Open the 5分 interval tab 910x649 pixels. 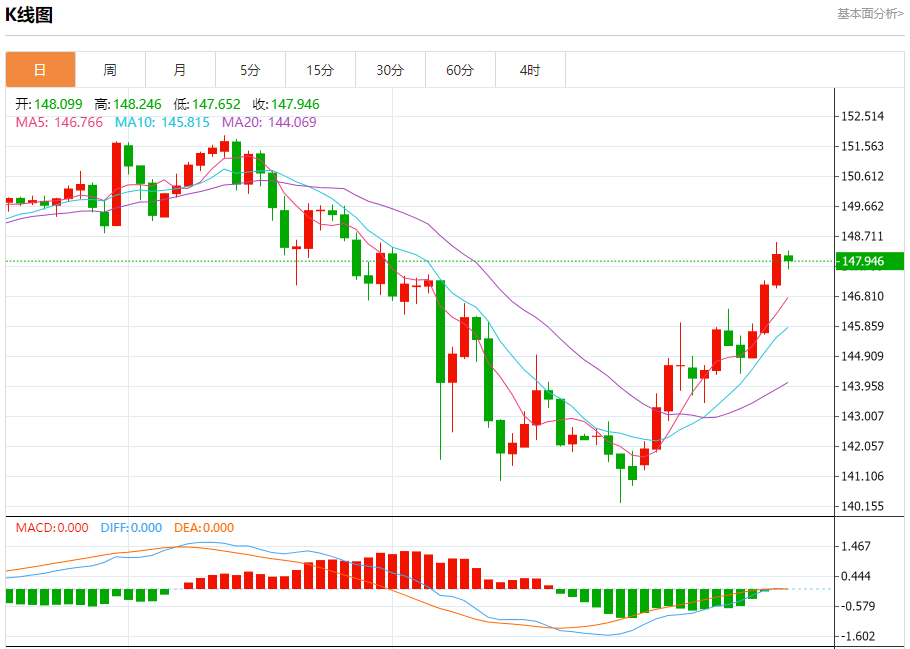coord(250,70)
